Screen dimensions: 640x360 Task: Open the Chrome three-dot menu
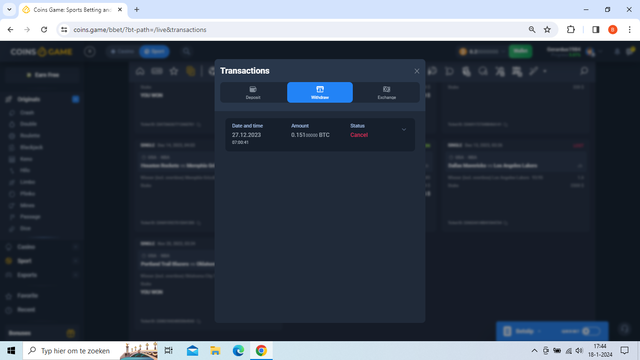pyautogui.click(x=629, y=29)
